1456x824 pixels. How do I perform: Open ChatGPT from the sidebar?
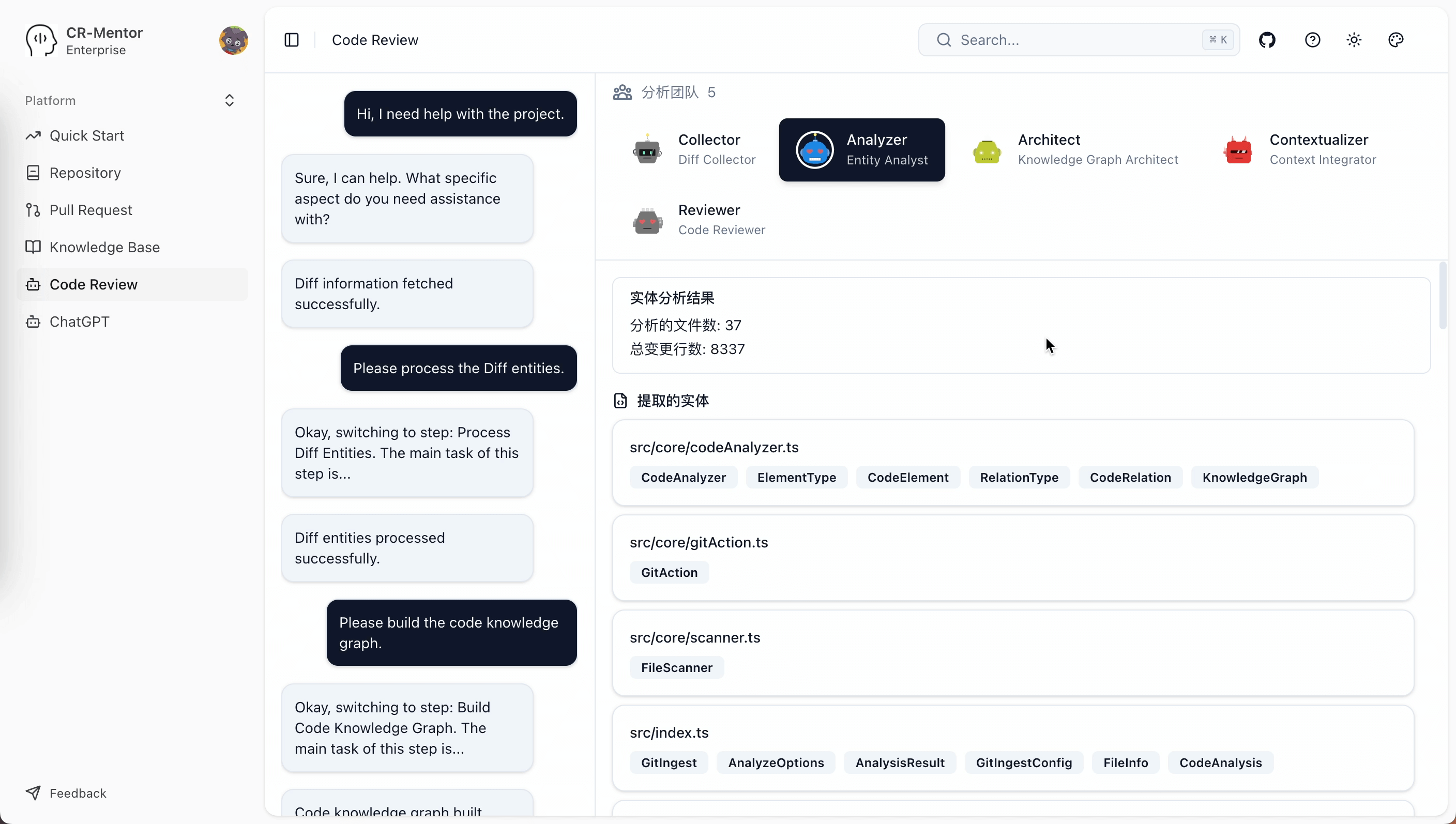pos(79,322)
